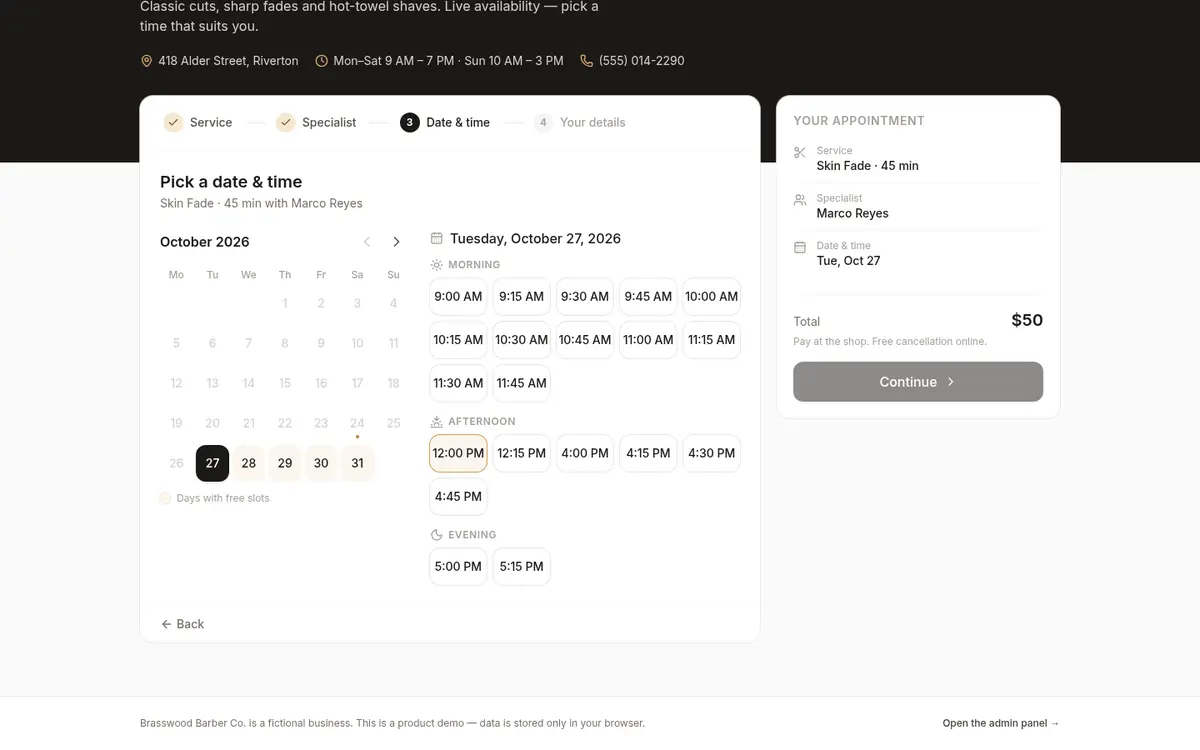Choose the 4:30 PM slot

click(x=712, y=453)
